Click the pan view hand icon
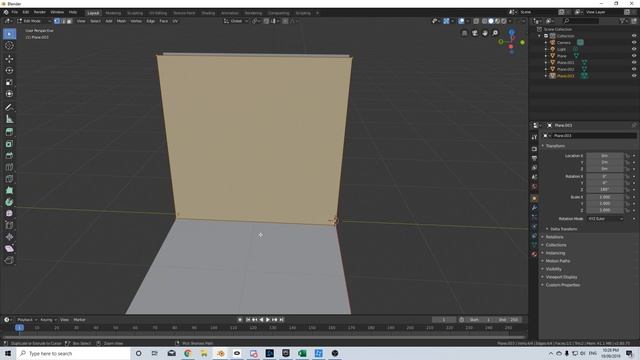The width and height of the screenshot is (640, 360). click(x=485, y=33)
